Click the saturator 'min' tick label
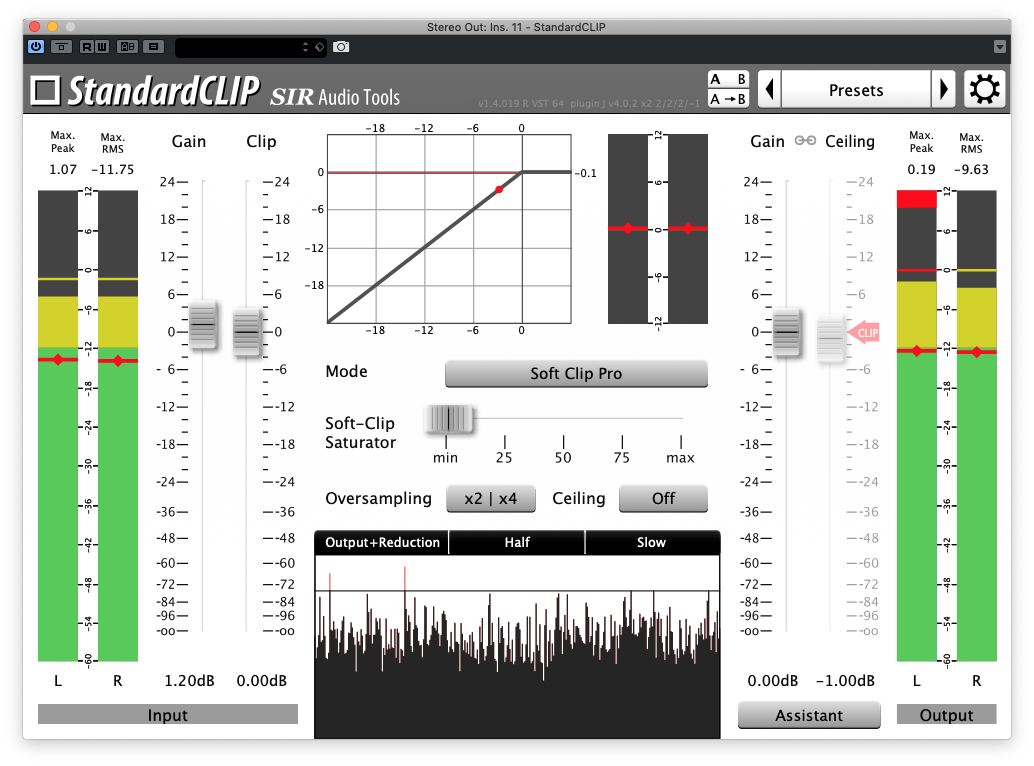This screenshot has height=766, width=1034. [445, 457]
